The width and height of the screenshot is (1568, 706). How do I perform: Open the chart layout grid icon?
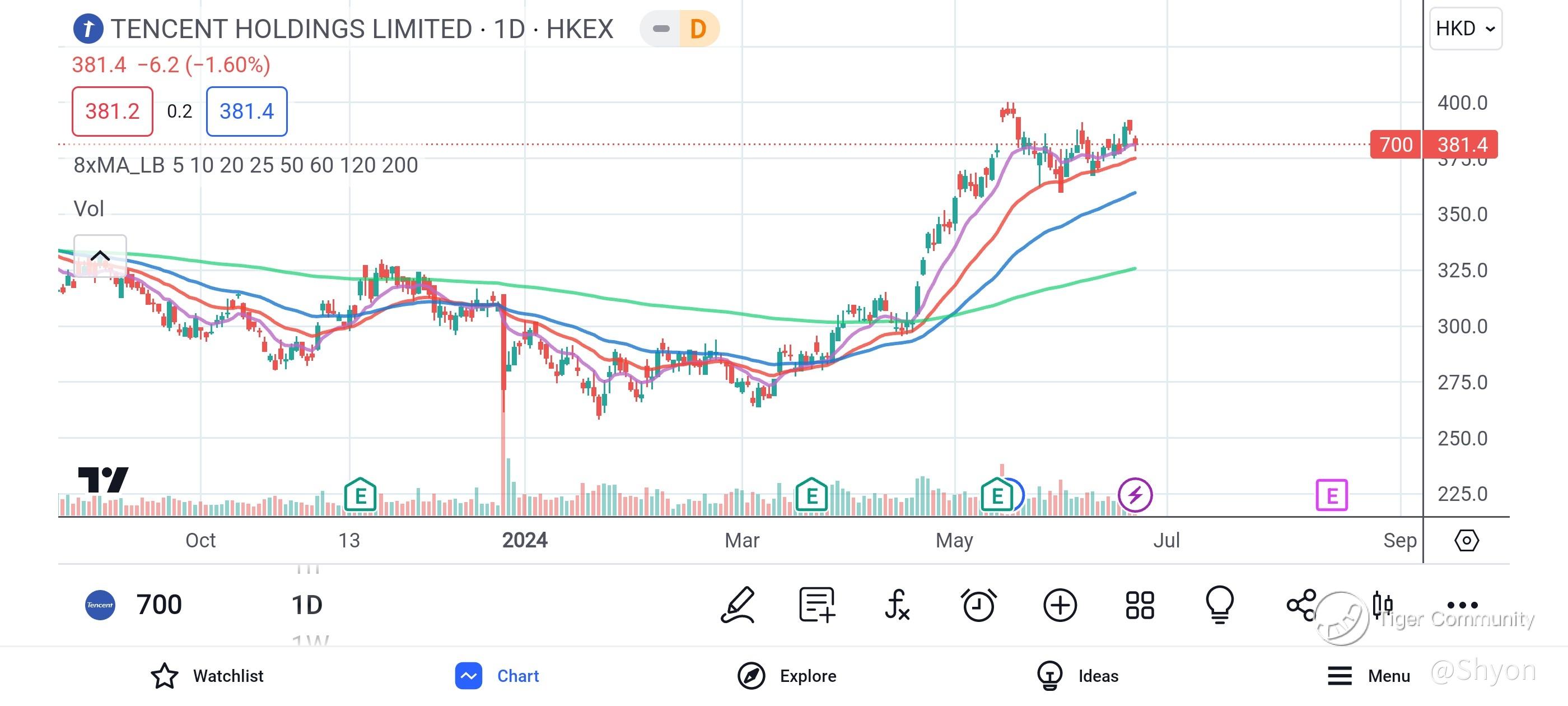1140,605
